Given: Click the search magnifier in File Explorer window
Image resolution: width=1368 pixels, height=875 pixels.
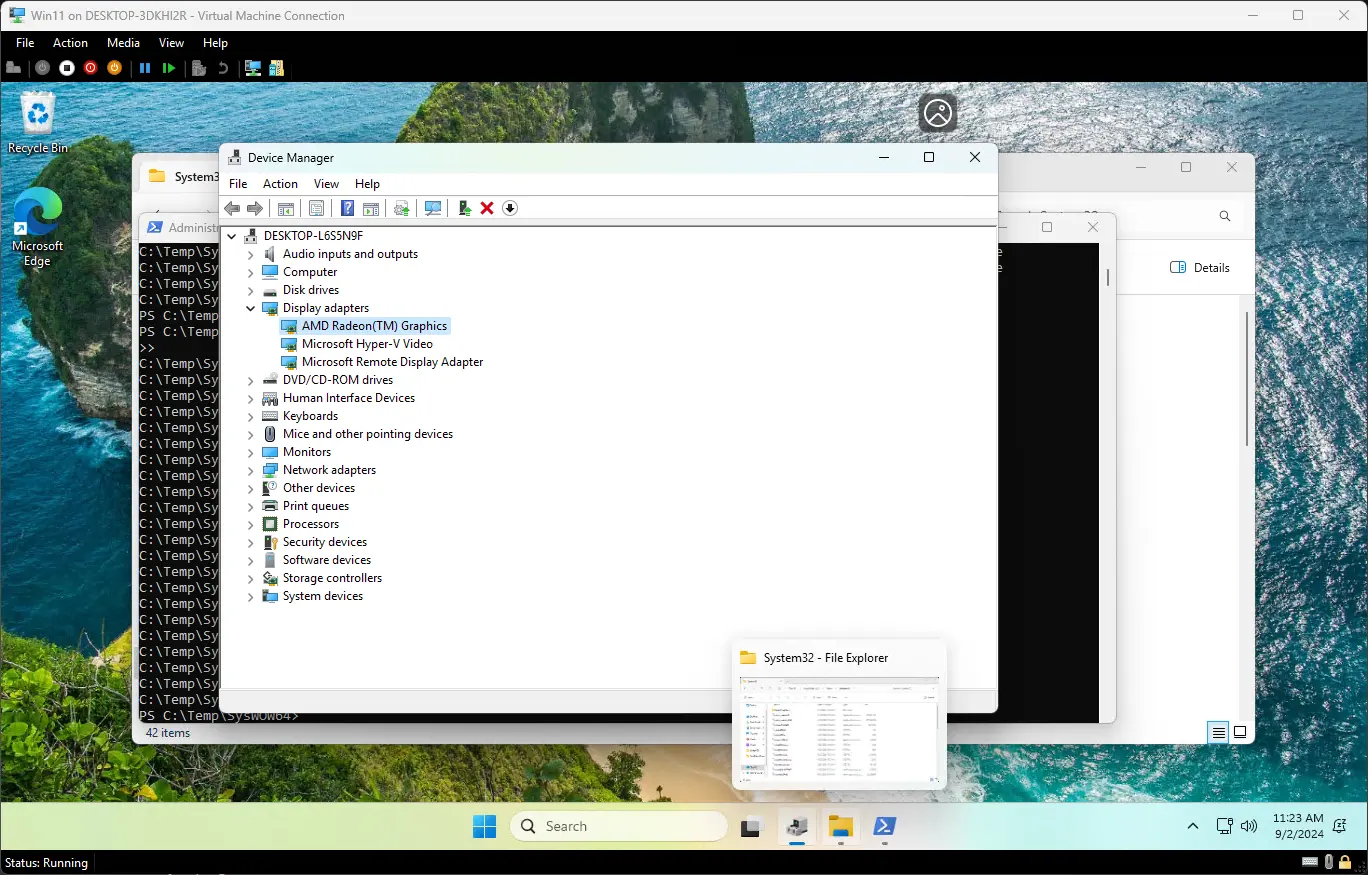Looking at the screenshot, I should coord(1225,216).
